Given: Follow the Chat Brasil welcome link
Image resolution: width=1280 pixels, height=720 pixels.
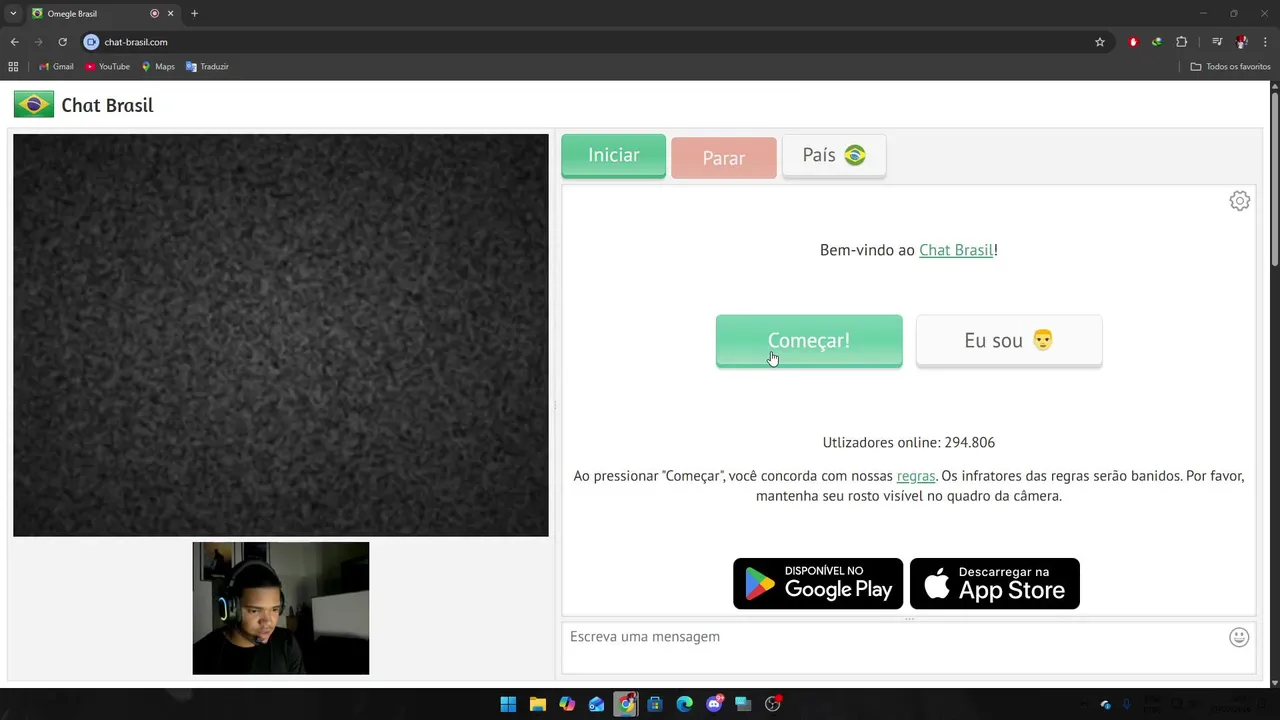Looking at the screenshot, I should (x=956, y=250).
